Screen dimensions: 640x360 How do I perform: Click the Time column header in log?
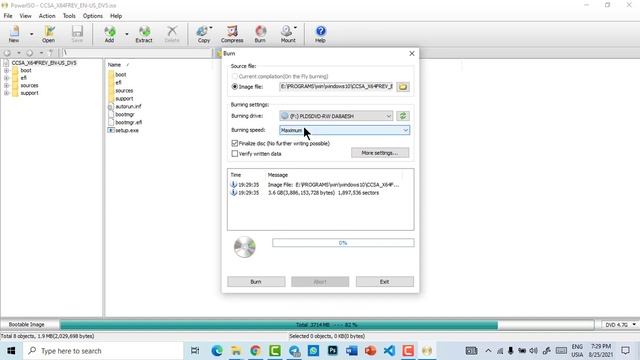pyautogui.click(x=236, y=175)
